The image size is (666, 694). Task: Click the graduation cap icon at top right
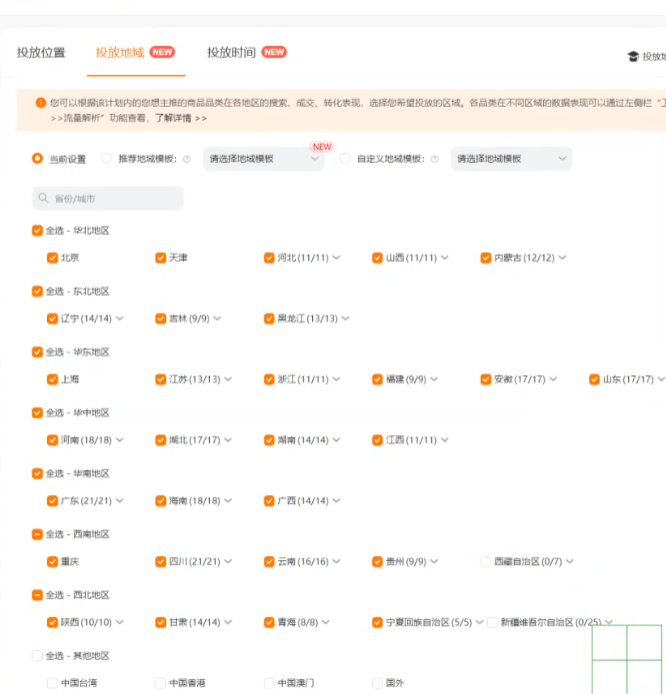633,56
